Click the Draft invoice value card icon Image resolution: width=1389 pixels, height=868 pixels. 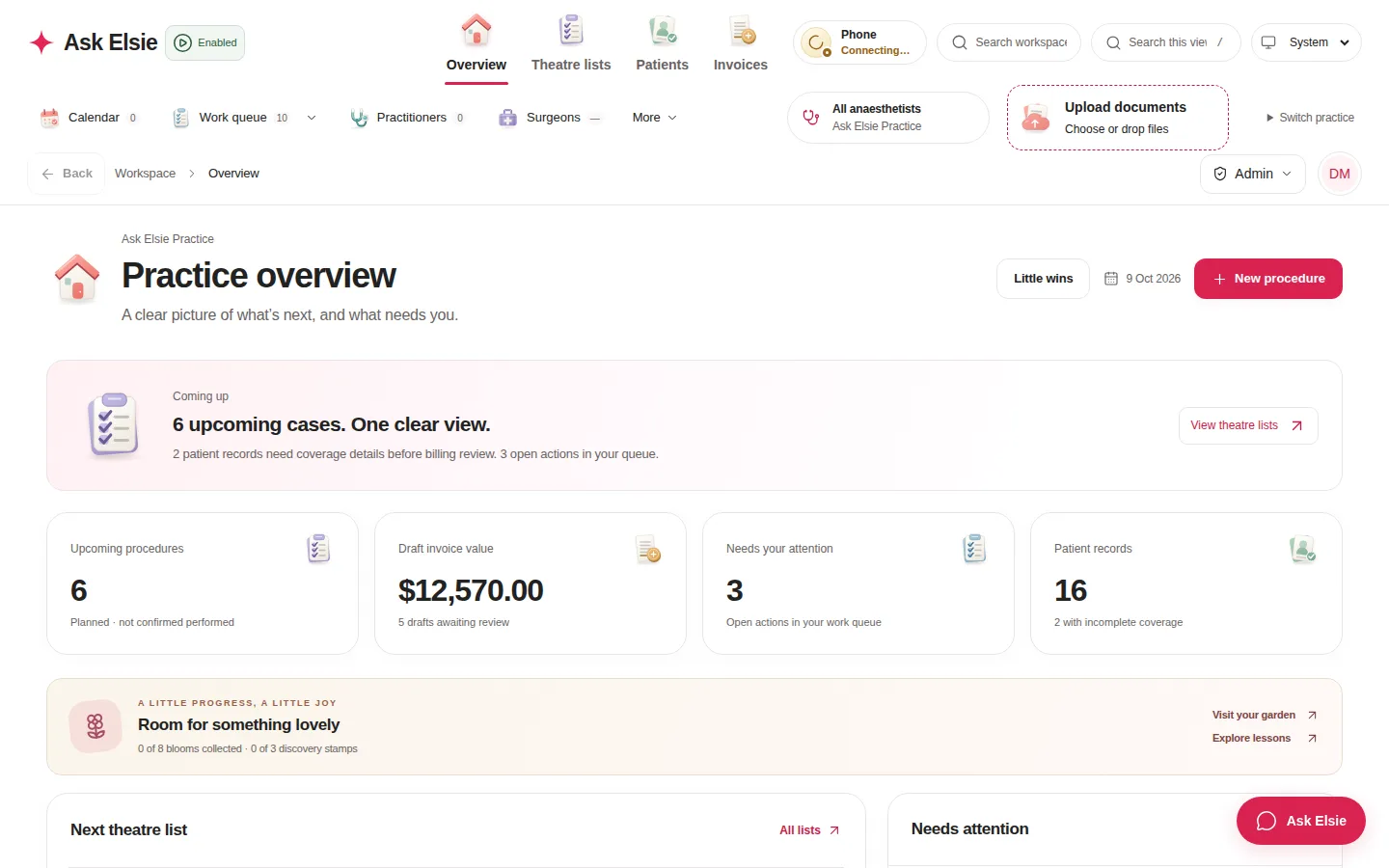coord(648,549)
